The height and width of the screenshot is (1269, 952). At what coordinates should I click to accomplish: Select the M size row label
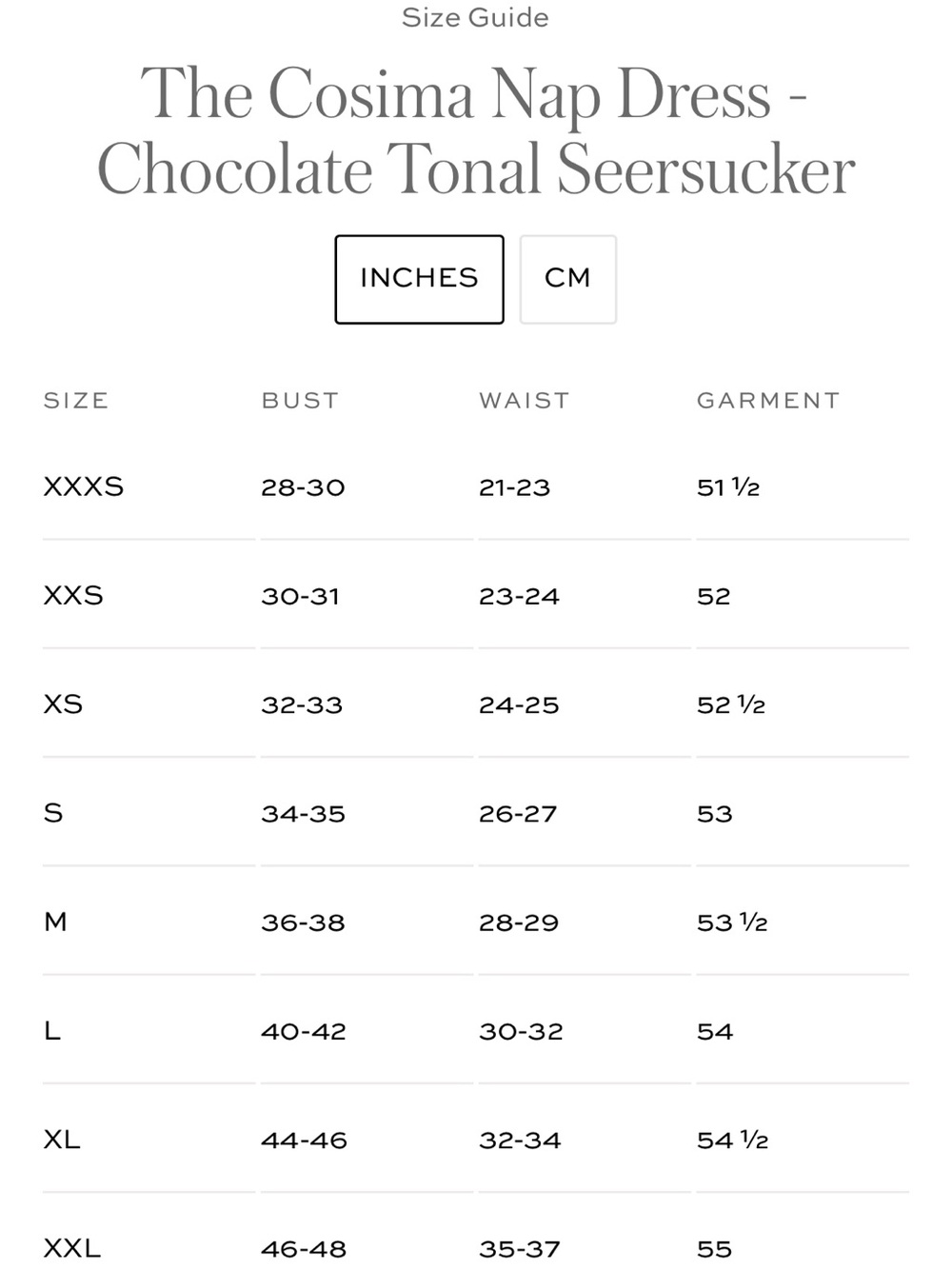coord(55,922)
